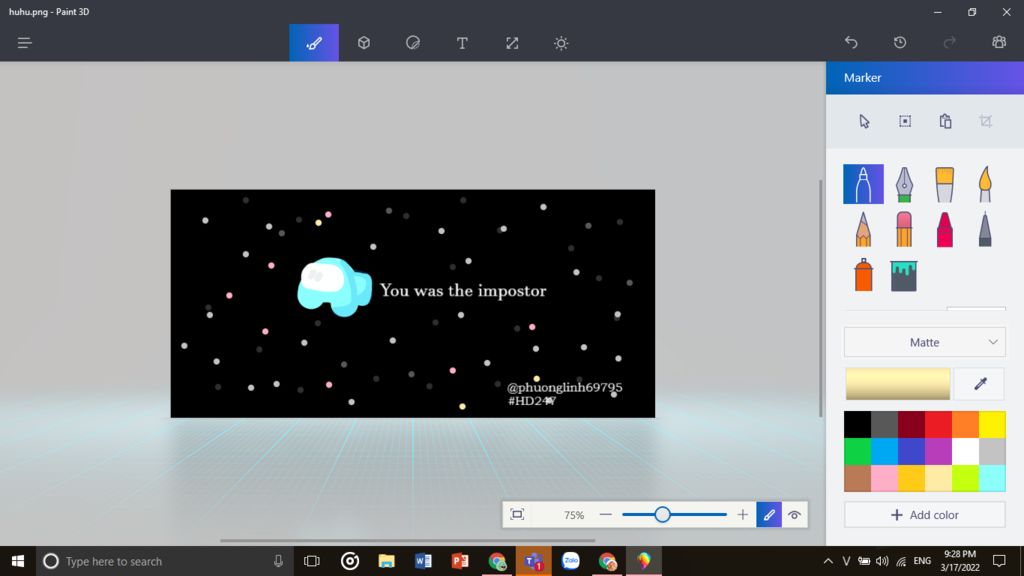This screenshot has height=576, width=1024.
Task: Choose the Select arrow tool
Action: pyautogui.click(x=864, y=121)
